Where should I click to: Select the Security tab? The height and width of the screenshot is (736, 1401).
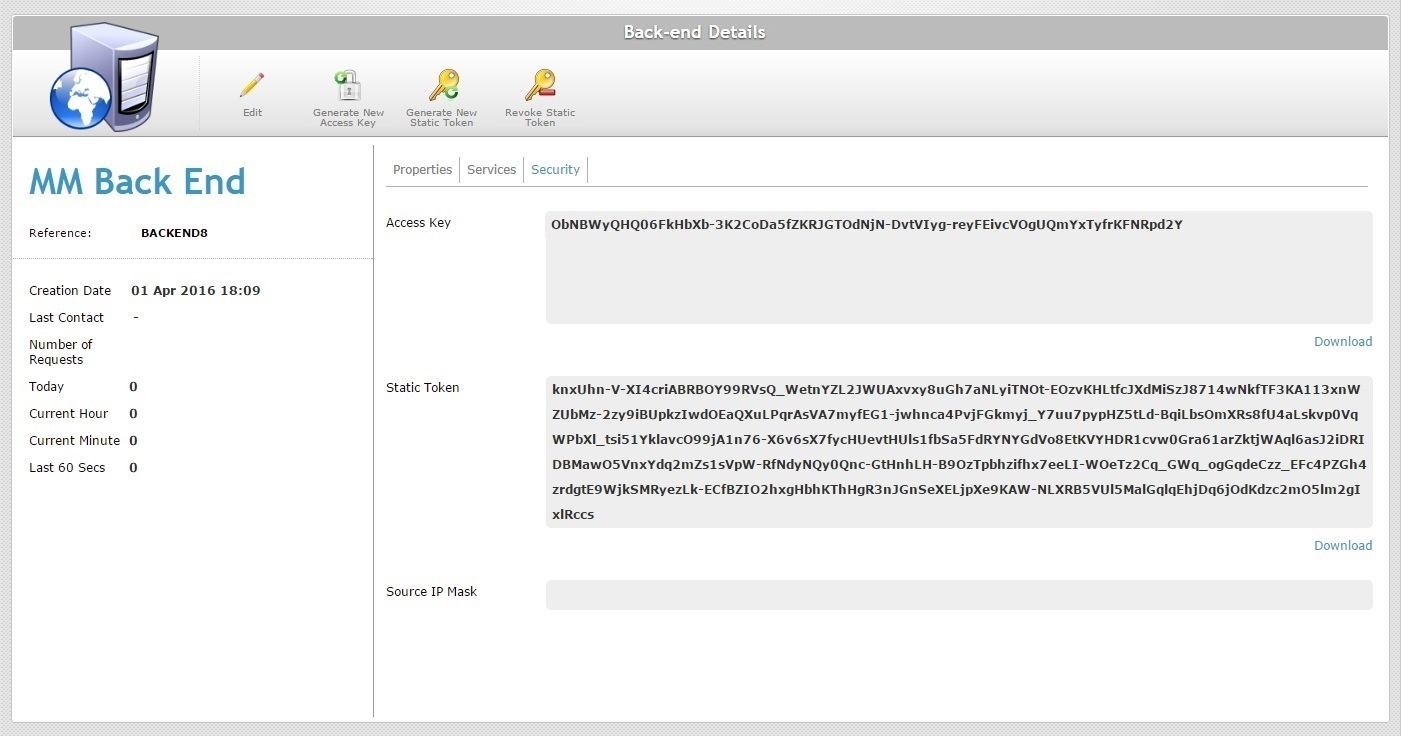[x=555, y=170]
